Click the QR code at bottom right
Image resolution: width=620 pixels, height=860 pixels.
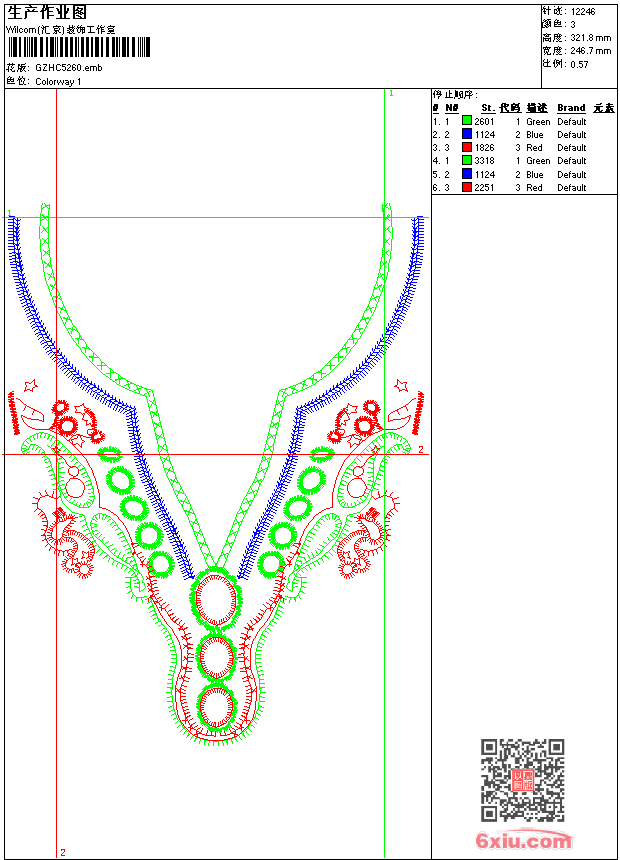(x=523, y=780)
